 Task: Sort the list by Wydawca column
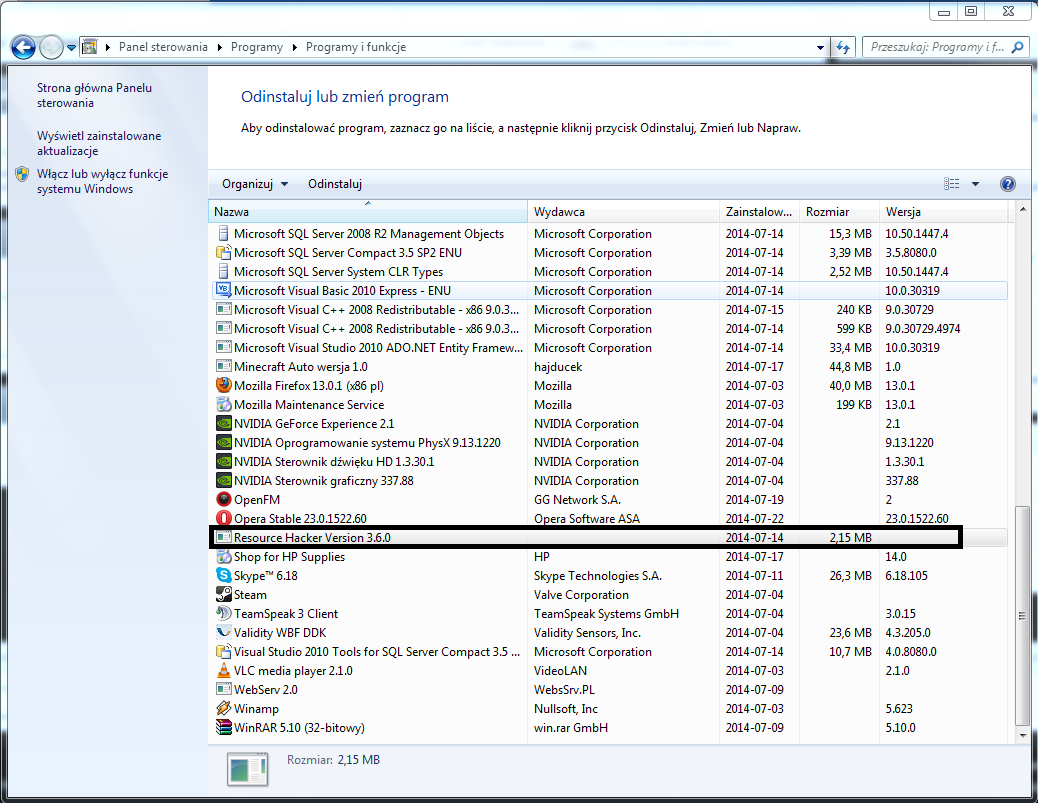[624, 212]
